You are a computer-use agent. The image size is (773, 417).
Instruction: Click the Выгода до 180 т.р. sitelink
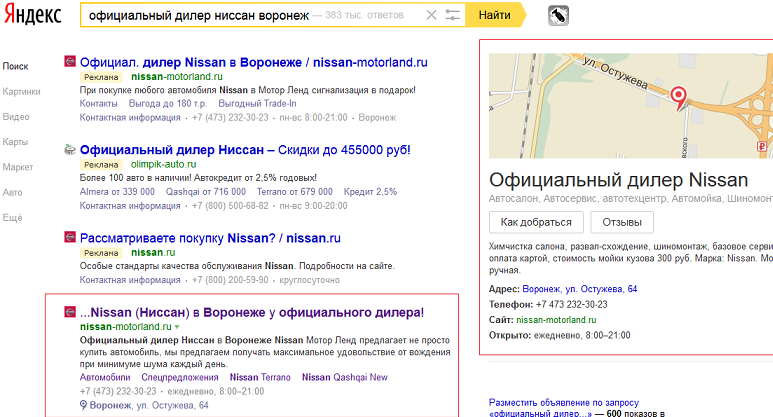[168, 104]
